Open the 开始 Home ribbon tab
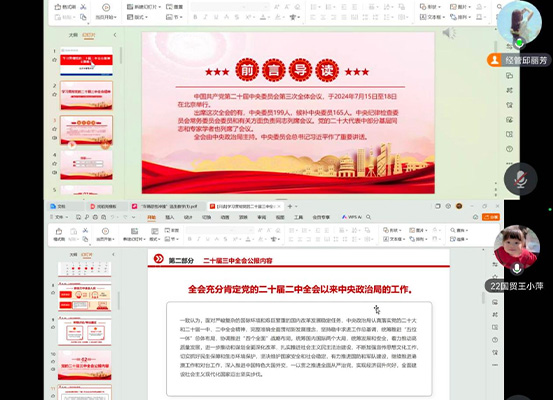 151,217
